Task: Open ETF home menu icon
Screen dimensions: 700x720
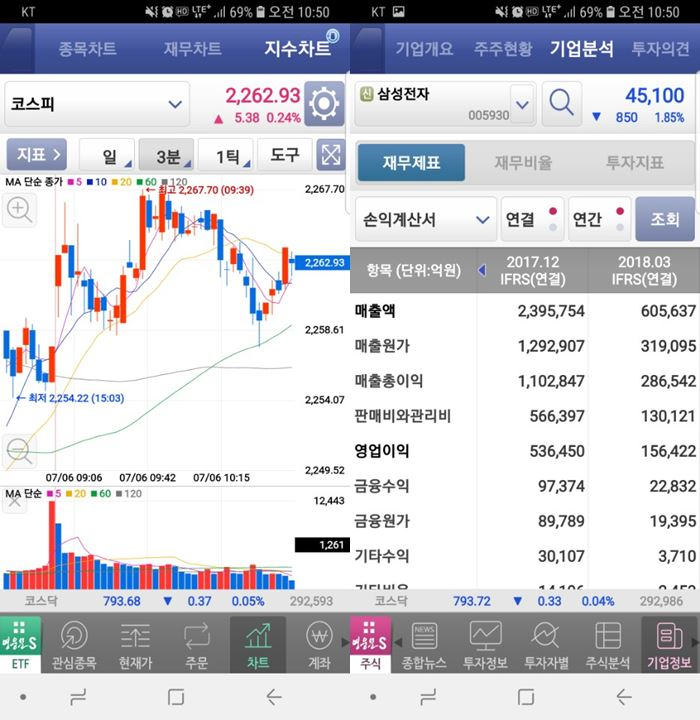Action: pyautogui.click(x=21, y=644)
